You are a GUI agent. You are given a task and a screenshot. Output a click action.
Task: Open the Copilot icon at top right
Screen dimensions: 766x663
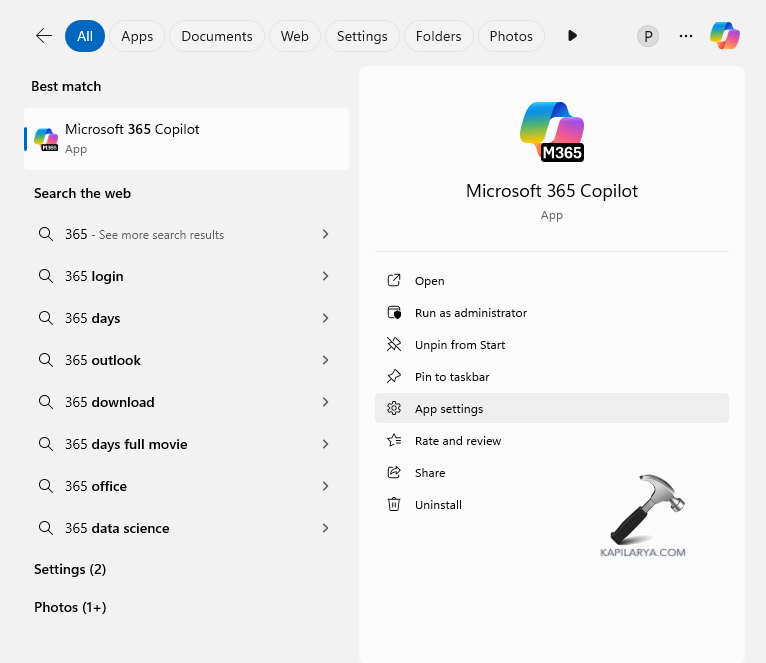[x=725, y=36]
